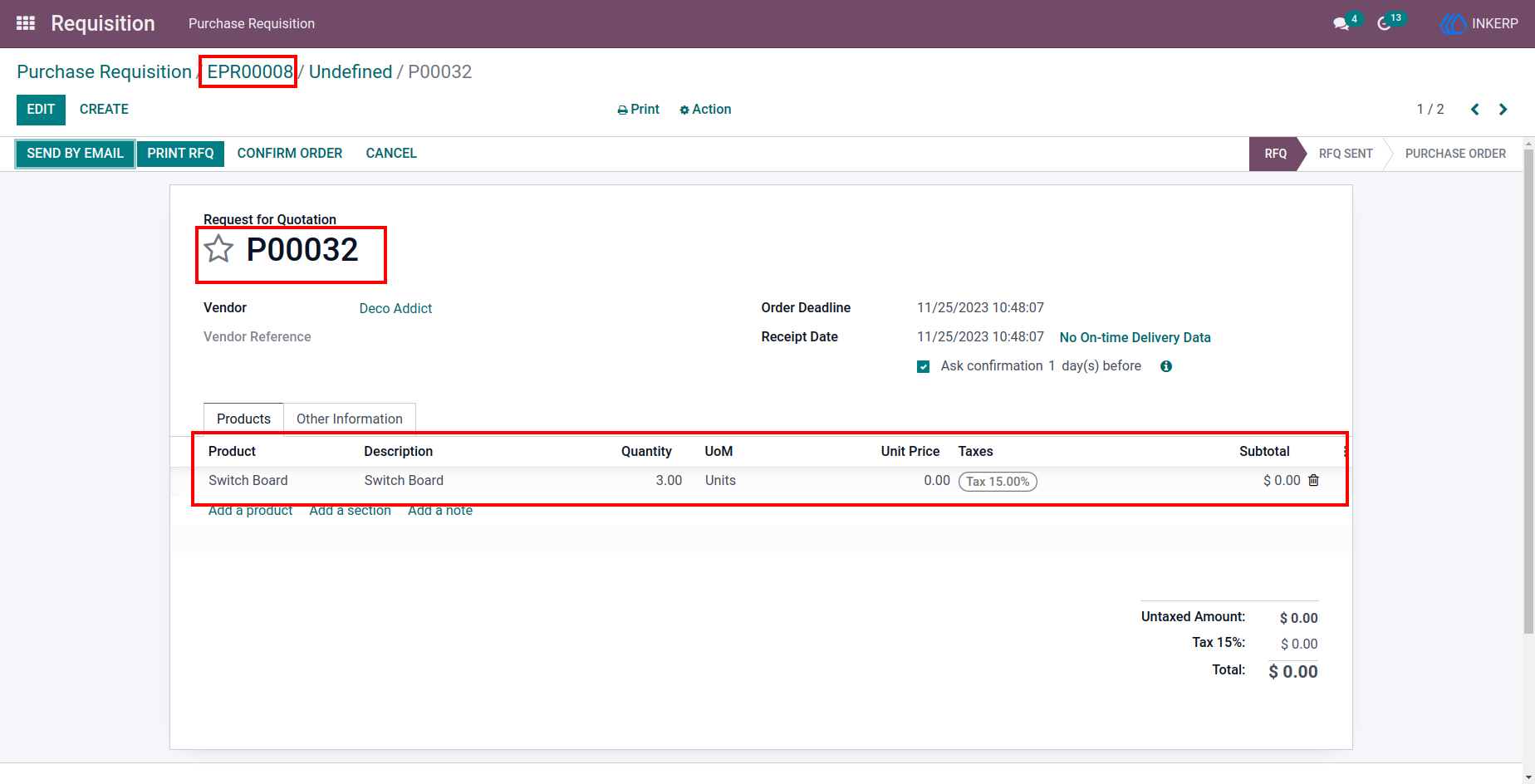Click the vertical scrollbar
The width and height of the screenshot is (1535, 784).
pyautogui.click(x=1528, y=390)
